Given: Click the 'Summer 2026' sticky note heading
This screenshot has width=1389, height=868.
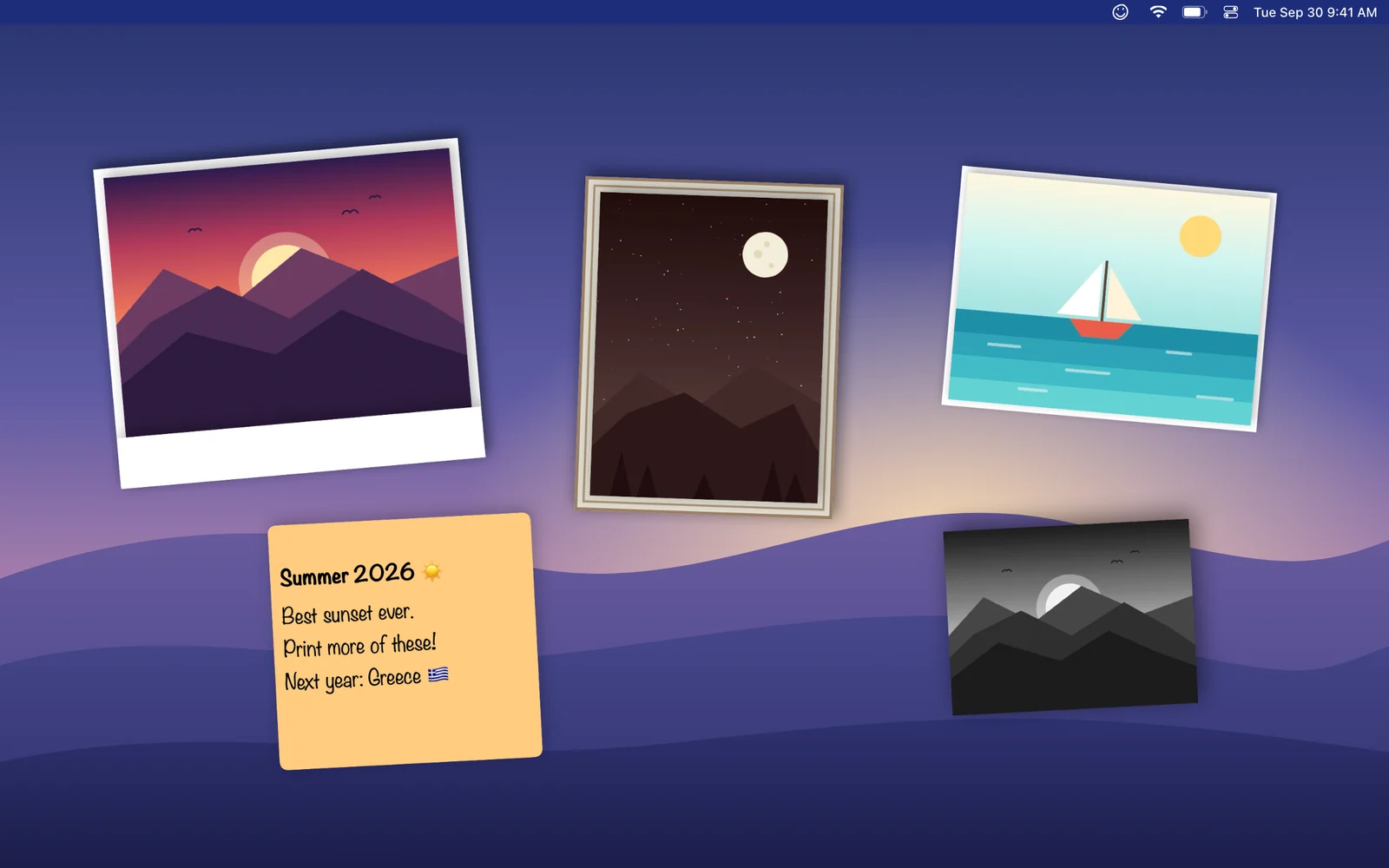Looking at the screenshot, I should point(347,575).
